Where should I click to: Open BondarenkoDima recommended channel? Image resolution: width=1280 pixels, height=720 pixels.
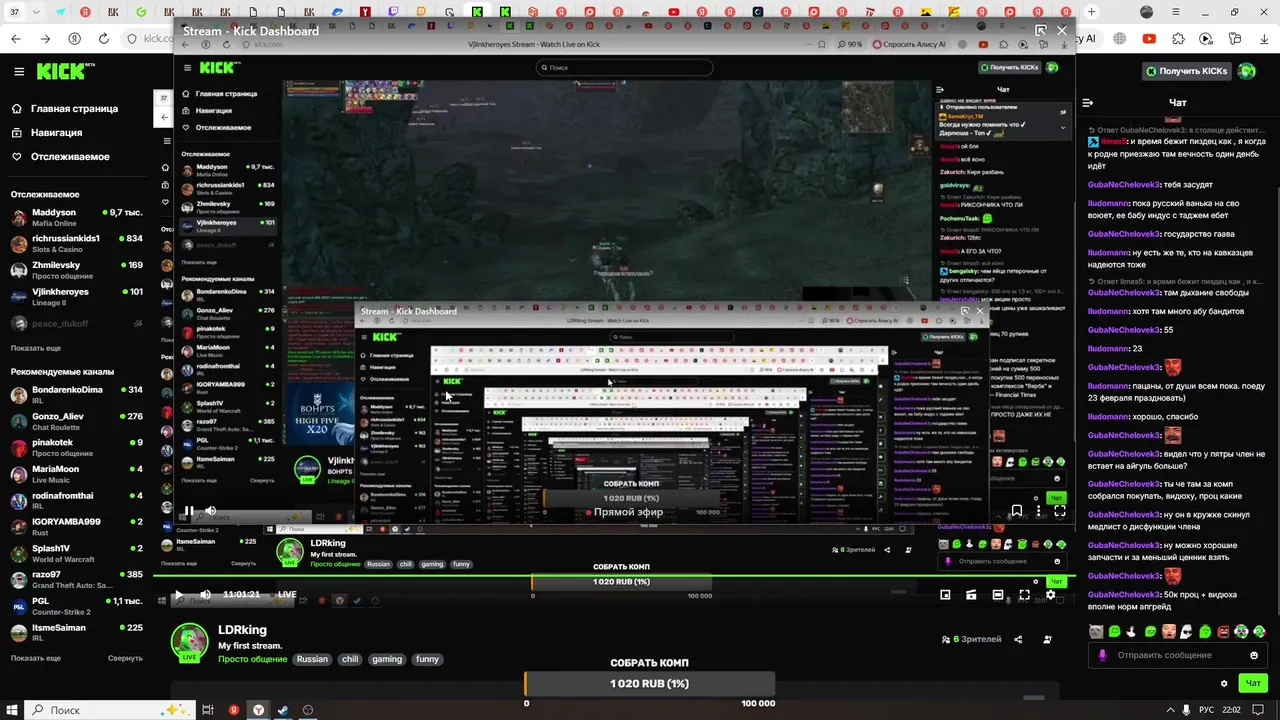click(77, 394)
